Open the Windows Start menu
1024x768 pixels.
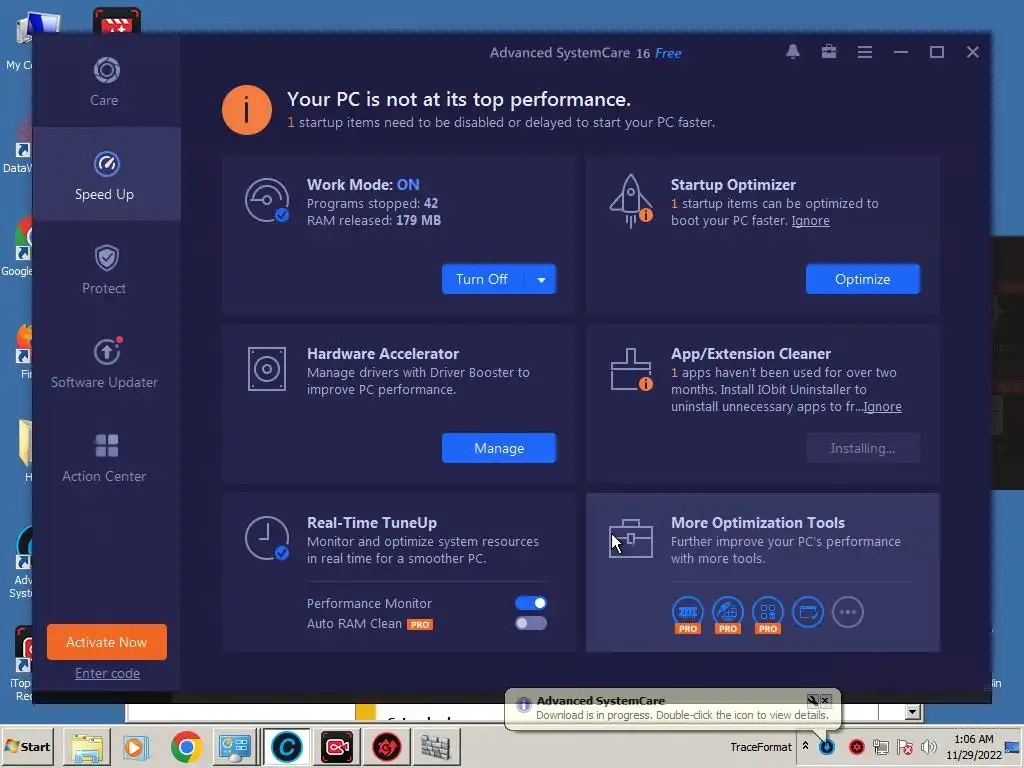[27, 746]
